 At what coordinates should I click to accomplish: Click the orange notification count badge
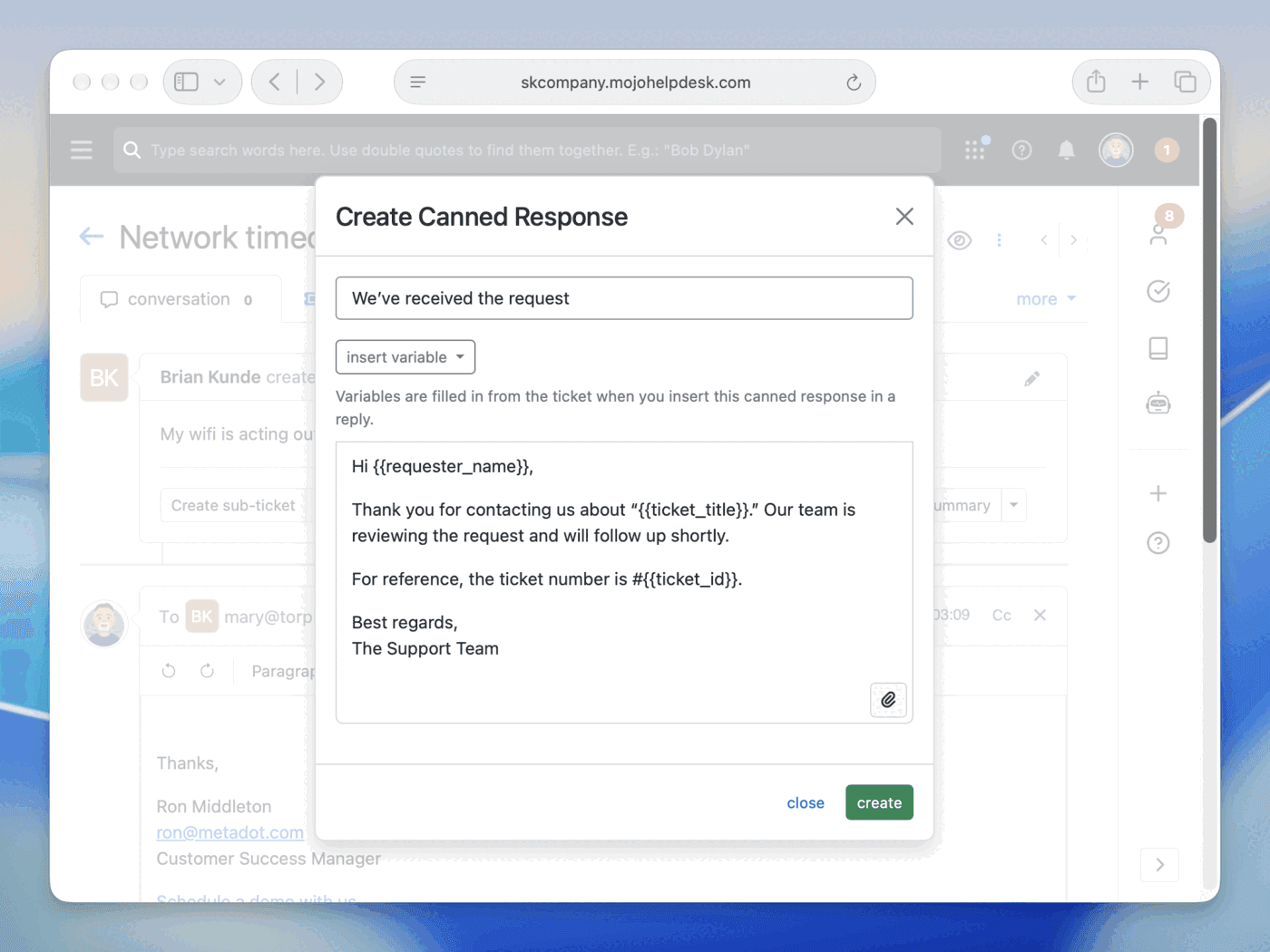[x=1167, y=150]
